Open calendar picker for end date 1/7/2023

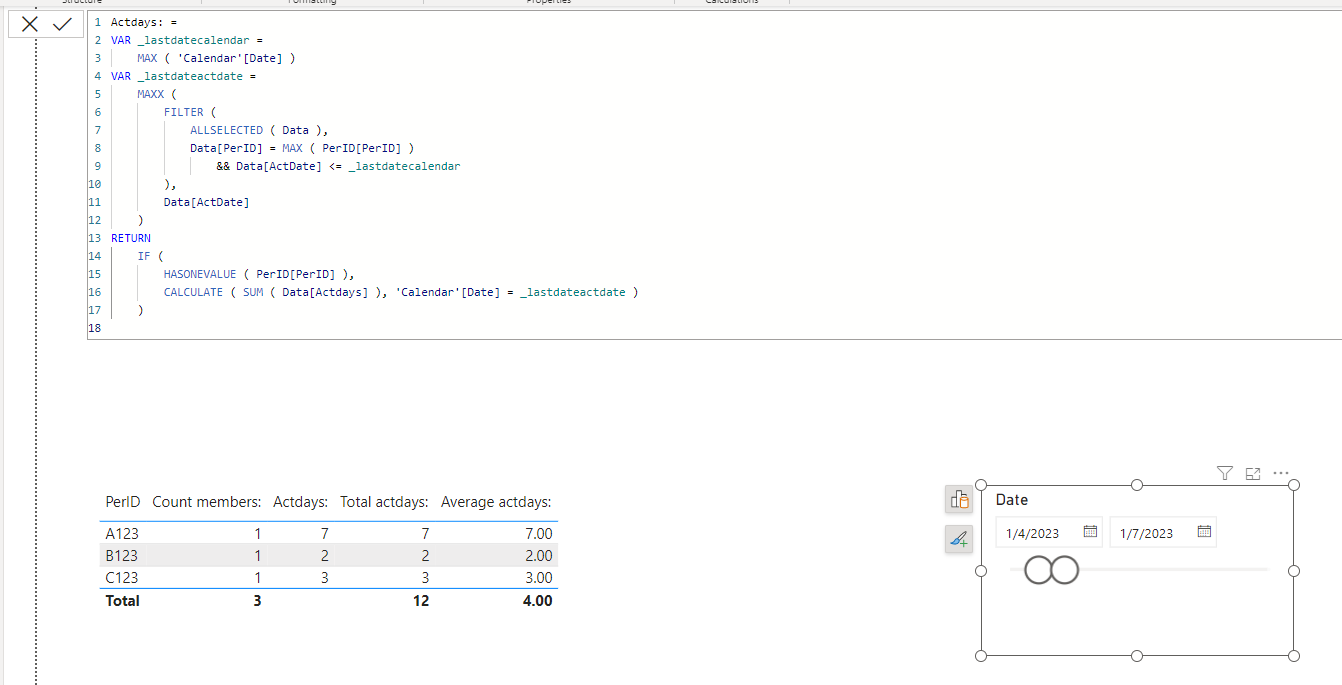pyautogui.click(x=1205, y=532)
